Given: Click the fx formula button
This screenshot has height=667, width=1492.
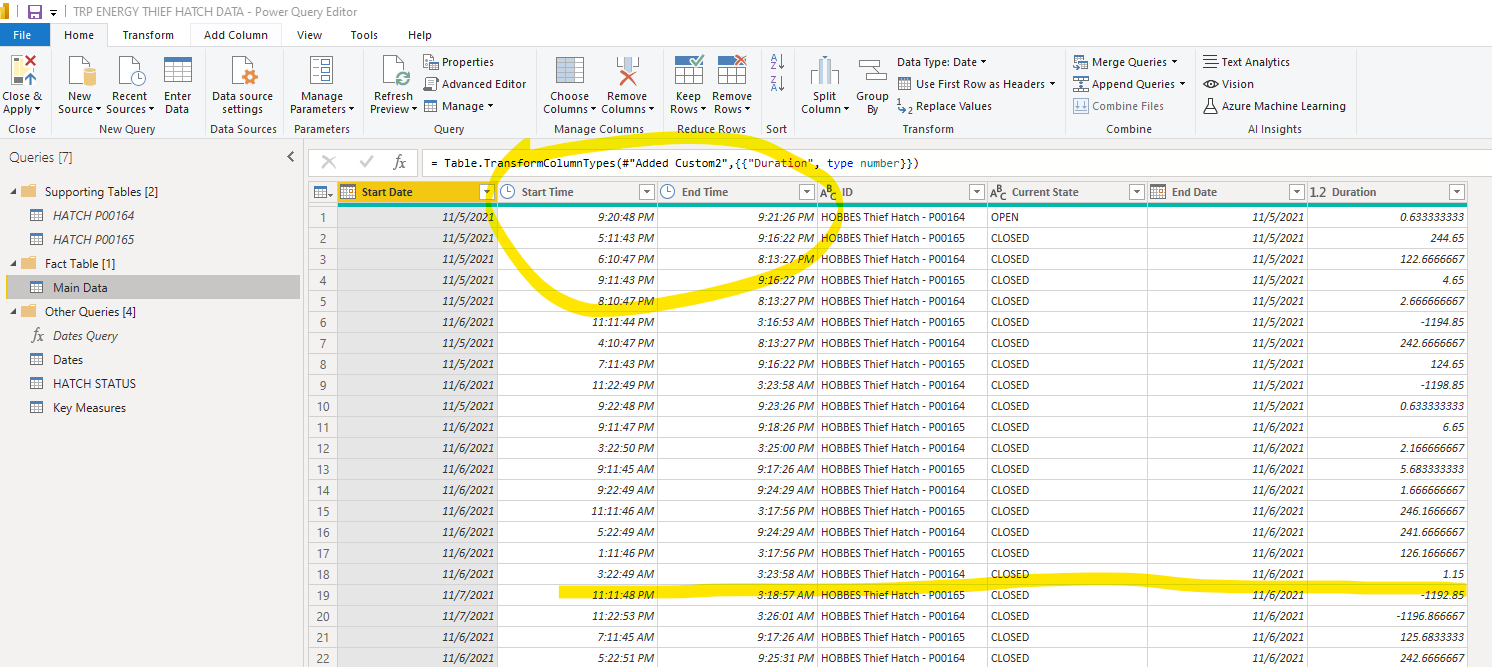Looking at the screenshot, I should point(400,162).
